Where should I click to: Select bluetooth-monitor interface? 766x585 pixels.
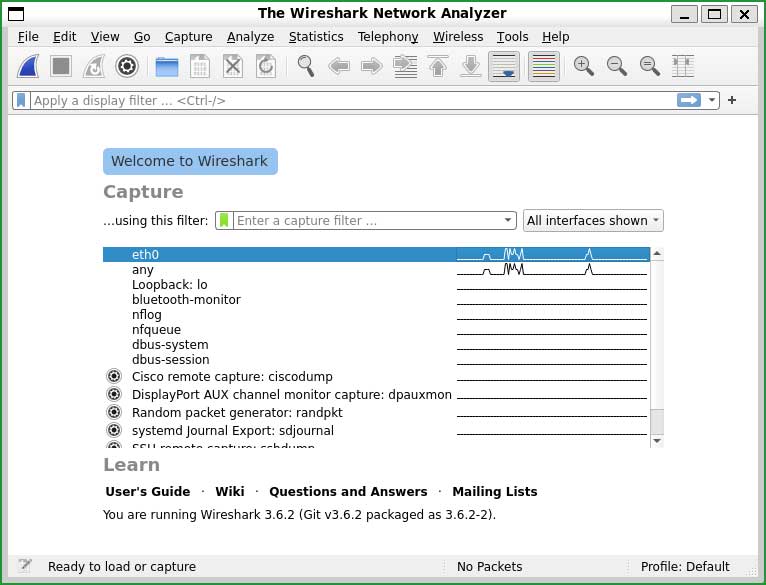click(x=376, y=300)
